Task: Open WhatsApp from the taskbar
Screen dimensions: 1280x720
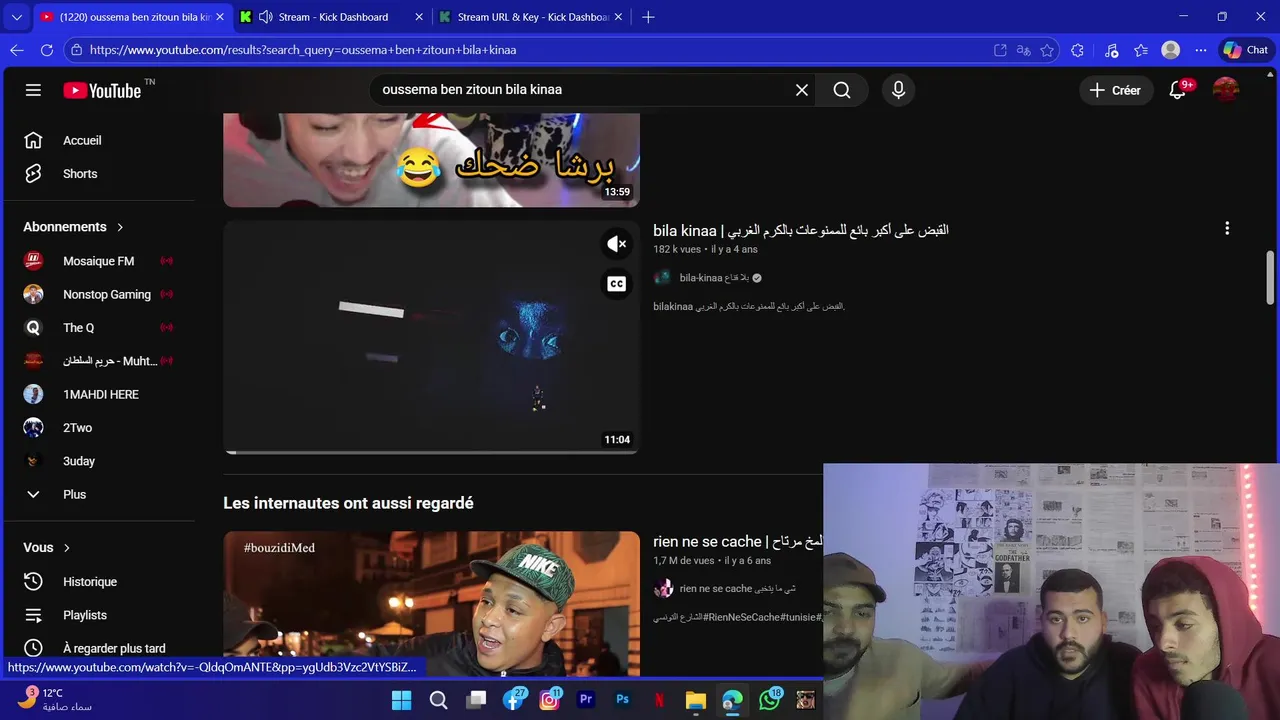Action: [x=770, y=700]
